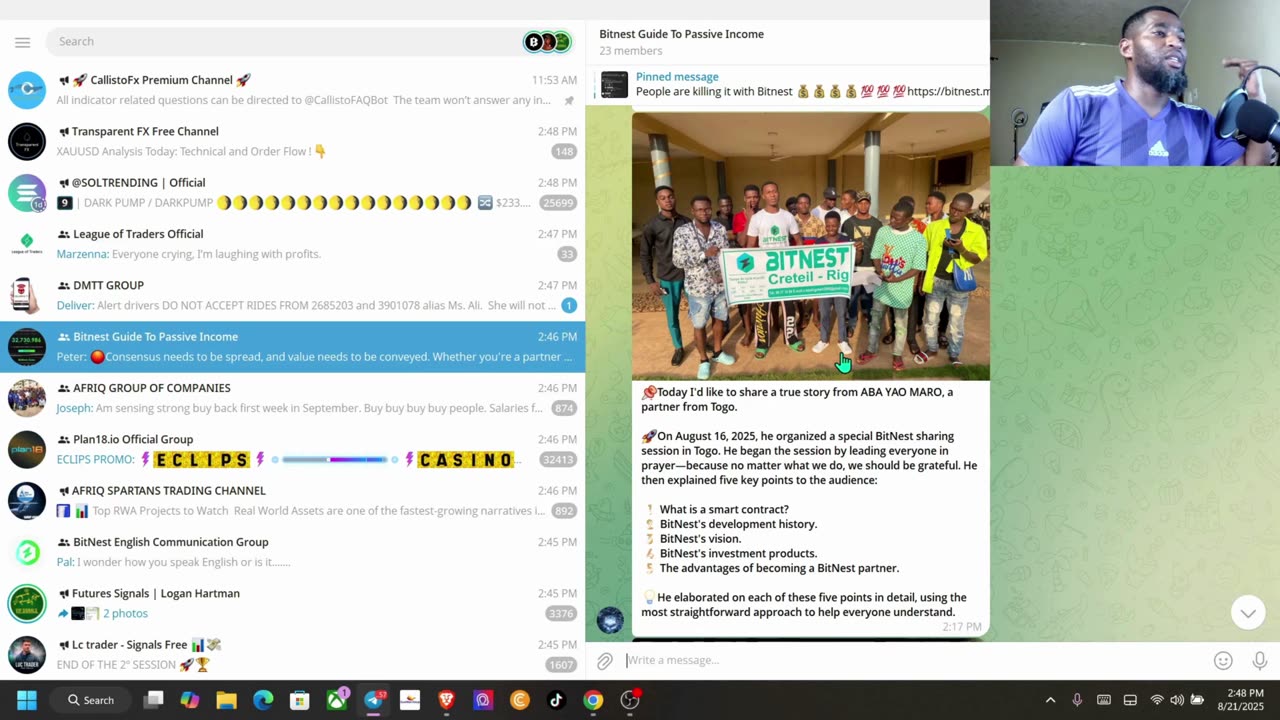Open AFRIQ GROUP OF COMPANIES chat
1280x720 pixels.
click(x=292, y=398)
